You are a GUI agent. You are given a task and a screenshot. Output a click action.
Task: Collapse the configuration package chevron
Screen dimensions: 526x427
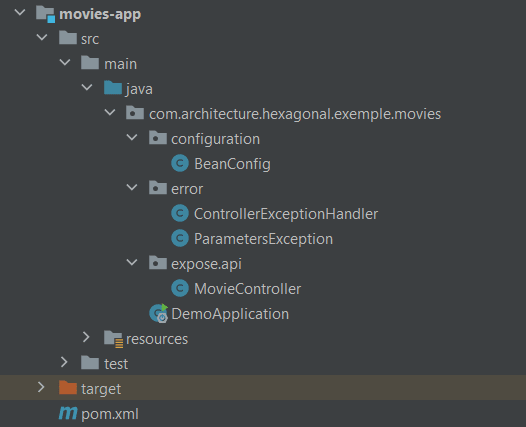132,137
